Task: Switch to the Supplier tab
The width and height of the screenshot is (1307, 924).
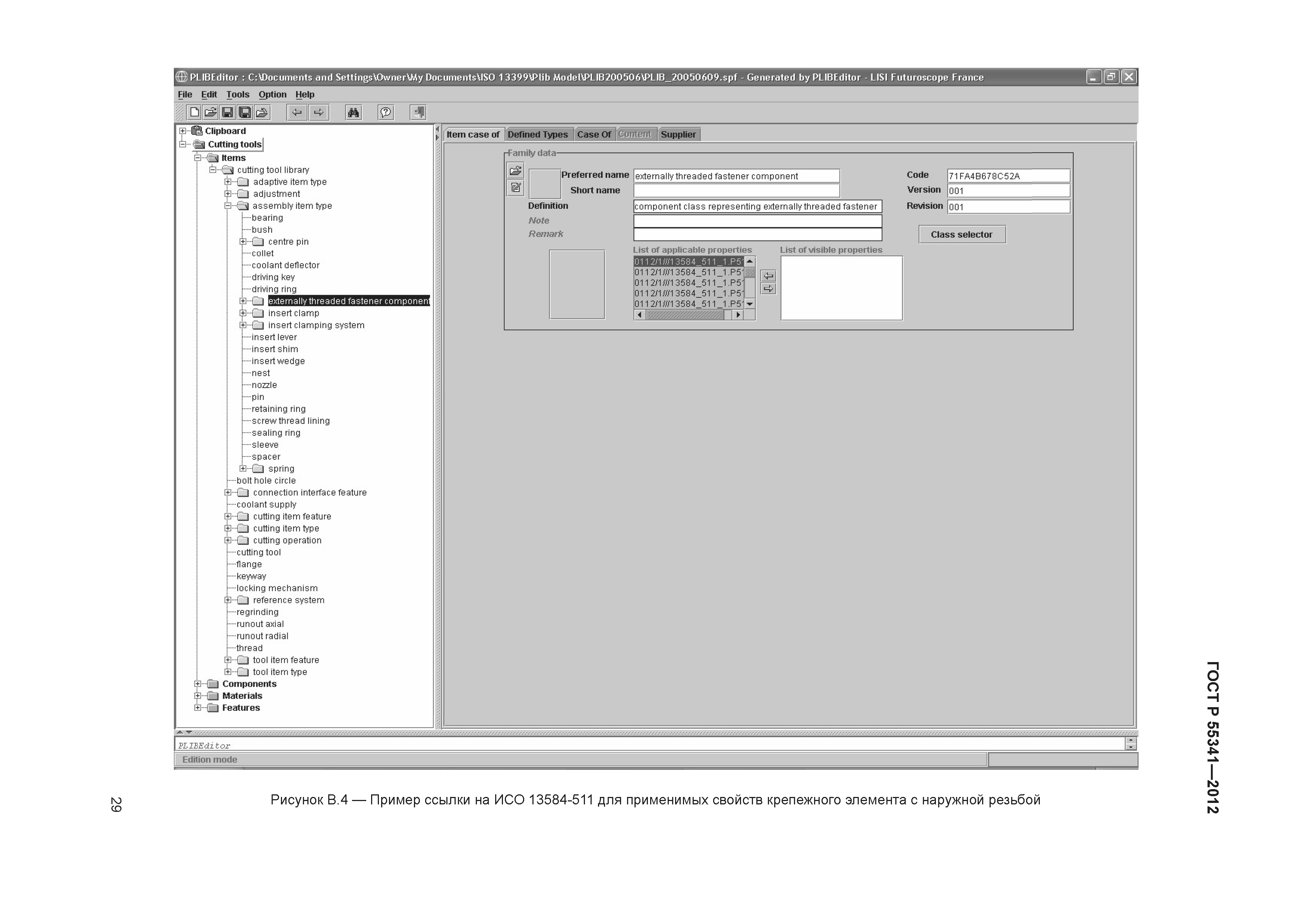Action: (x=678, y=135)
